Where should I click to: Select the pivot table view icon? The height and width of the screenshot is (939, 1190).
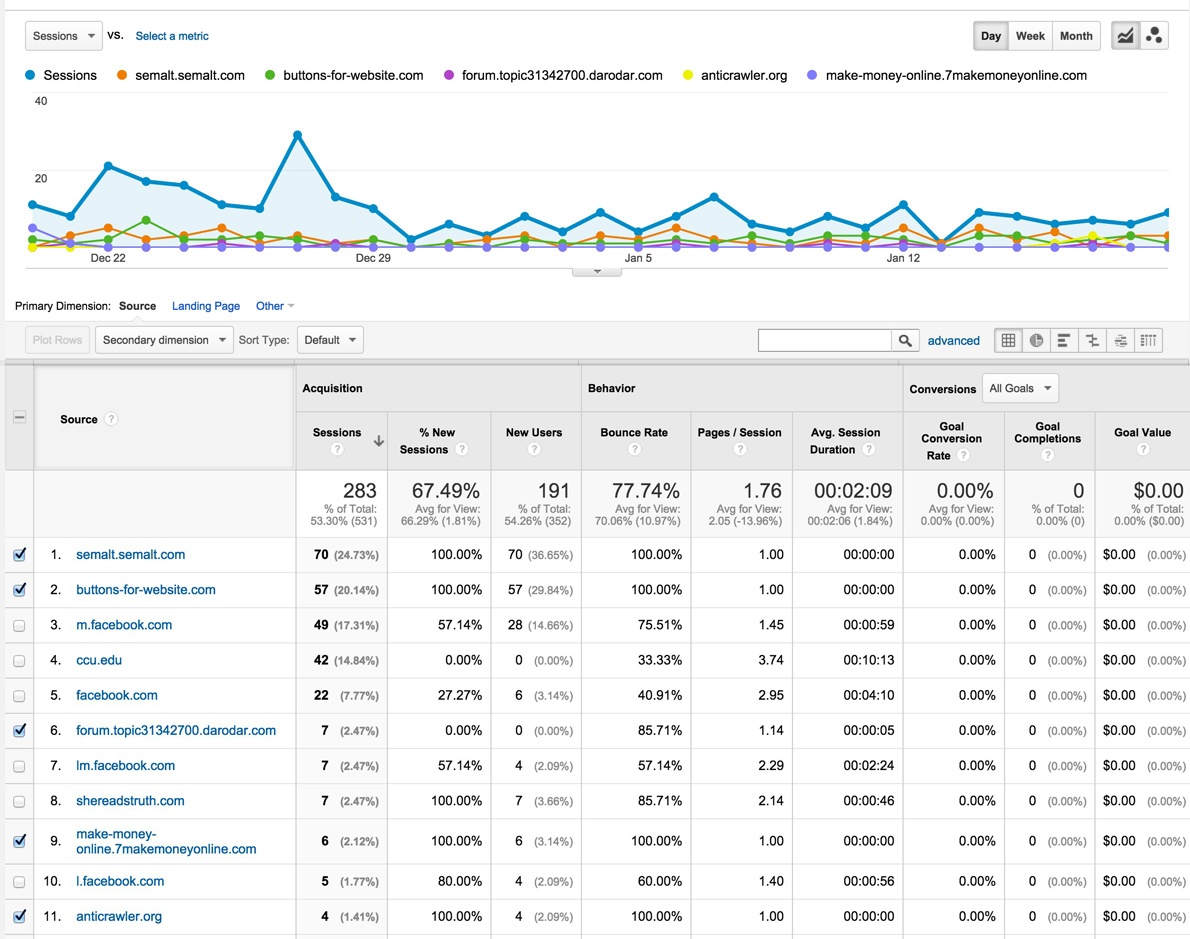coord(1148,341)
